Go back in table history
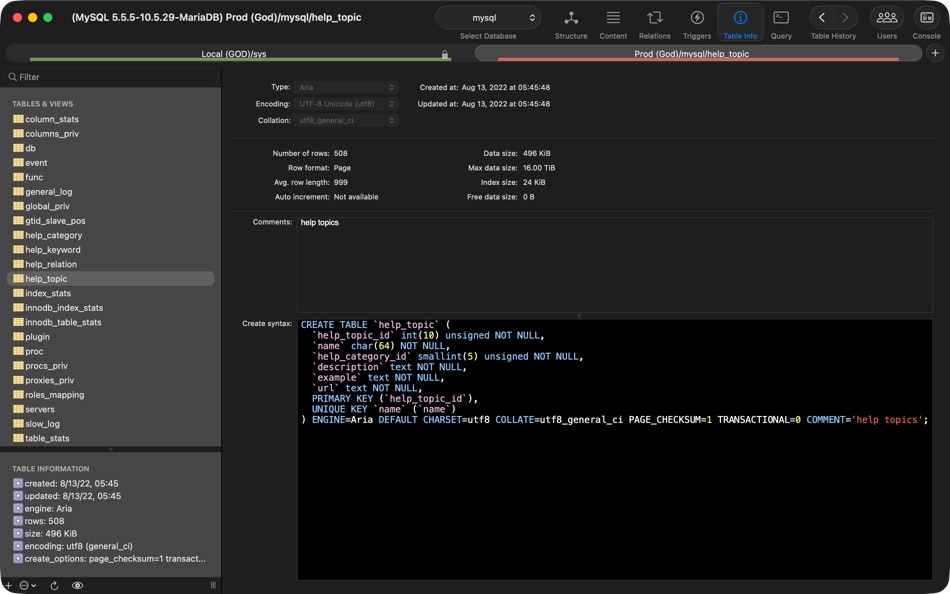Screen dimensions: 950x594 coord(821,18)
